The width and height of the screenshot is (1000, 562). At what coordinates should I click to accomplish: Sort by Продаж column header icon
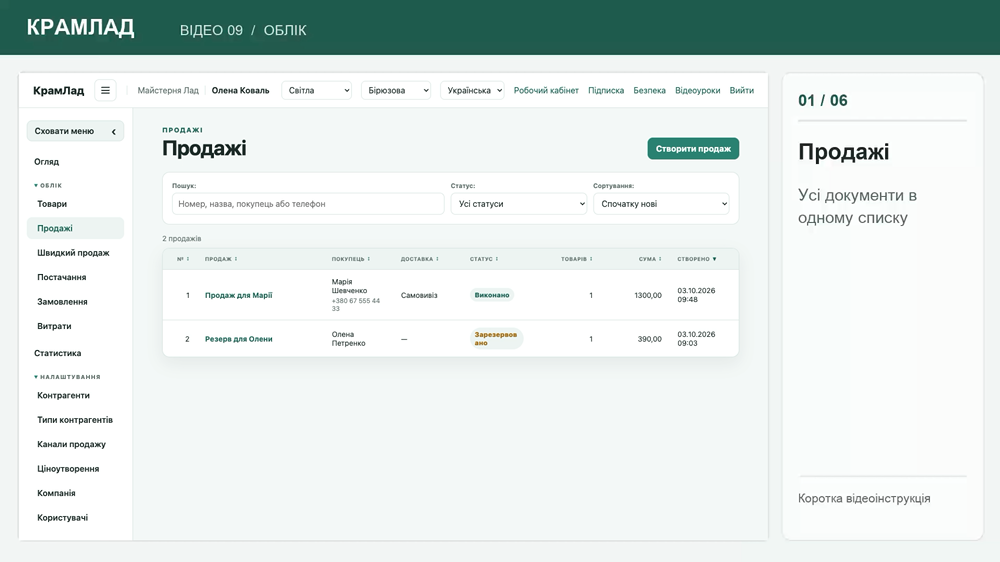point(236,259)
